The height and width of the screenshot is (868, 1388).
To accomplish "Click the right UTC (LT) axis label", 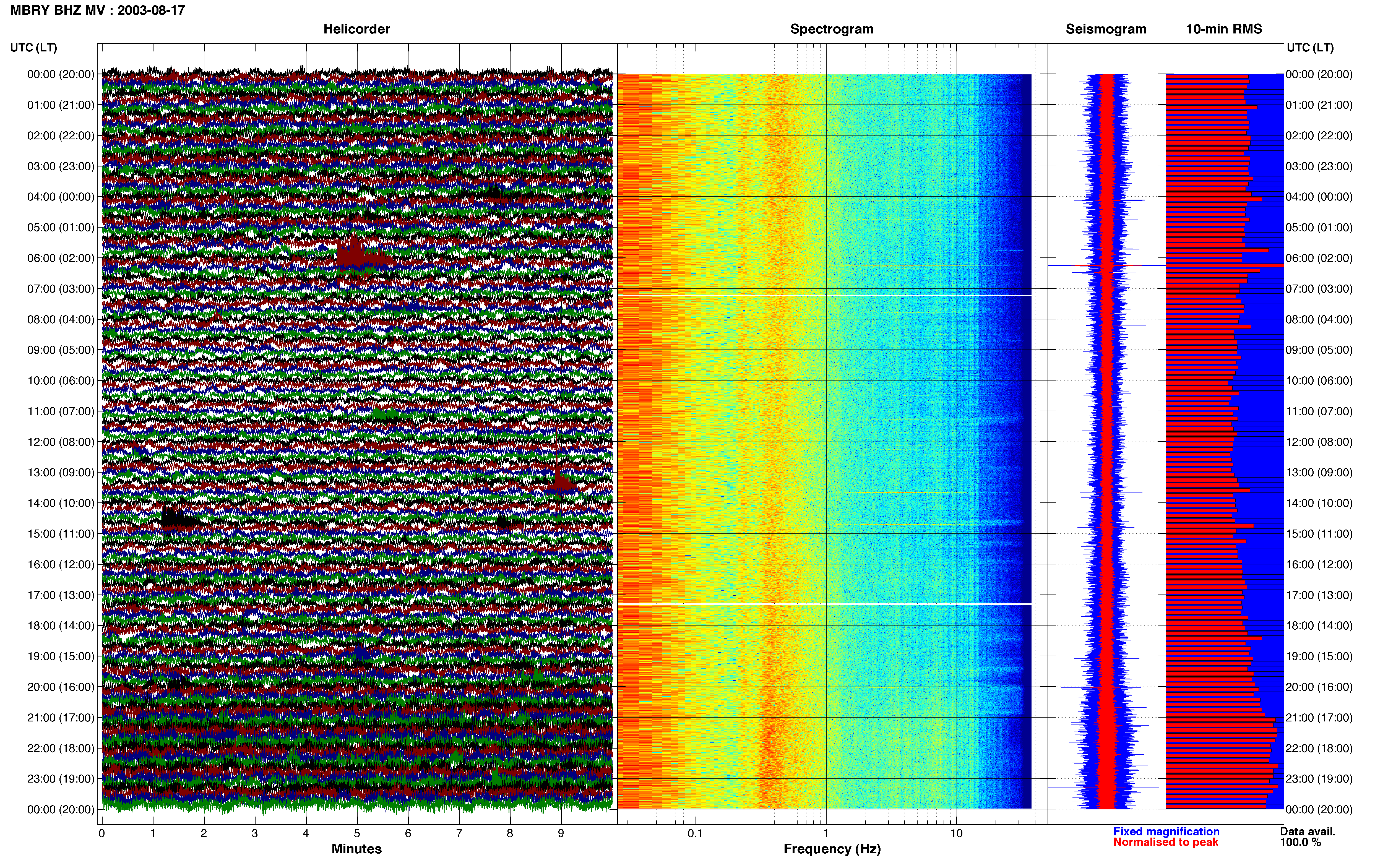I will point(1310,48).
